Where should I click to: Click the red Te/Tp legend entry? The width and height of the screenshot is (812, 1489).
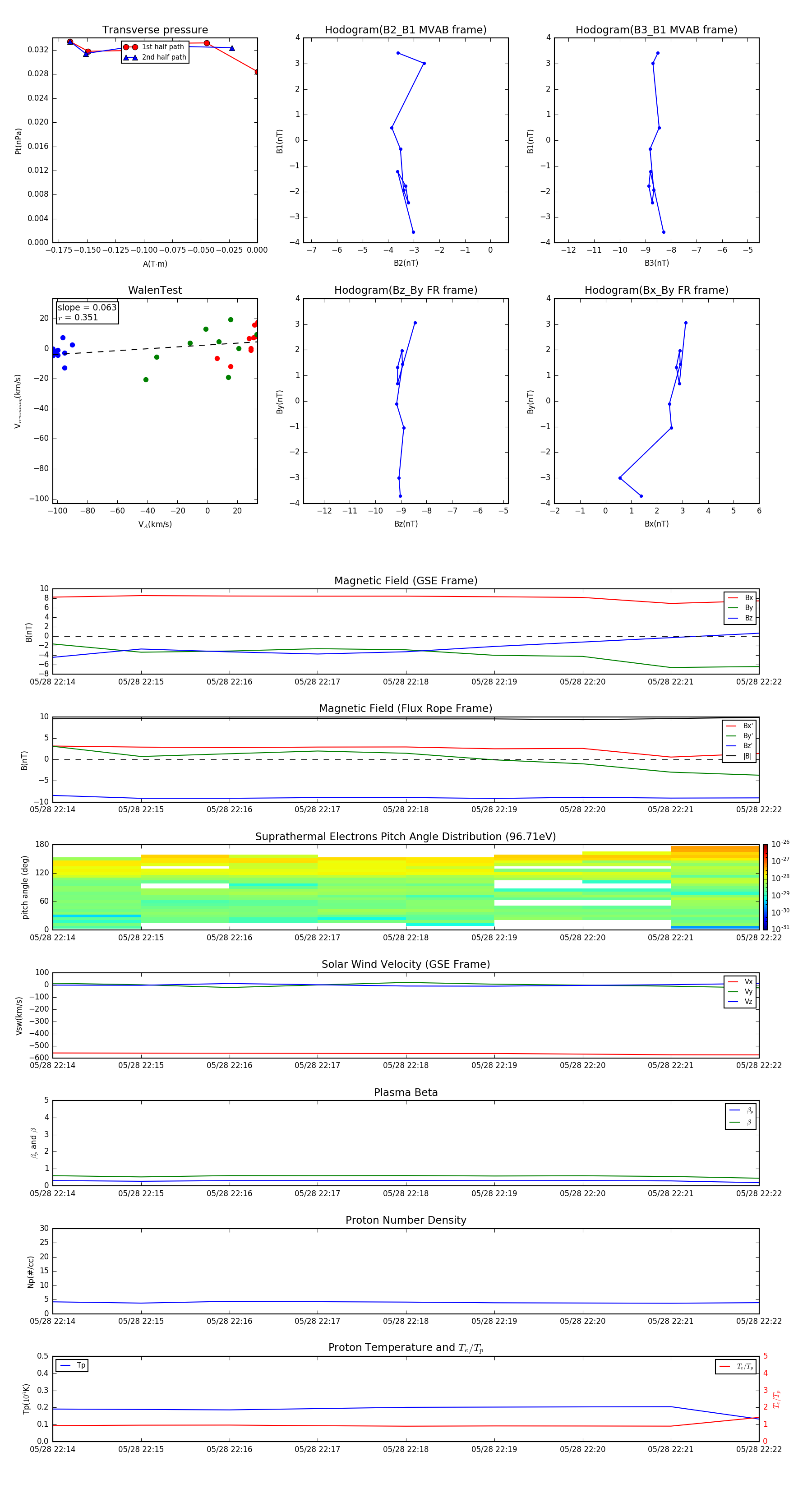pos(736,1366)
